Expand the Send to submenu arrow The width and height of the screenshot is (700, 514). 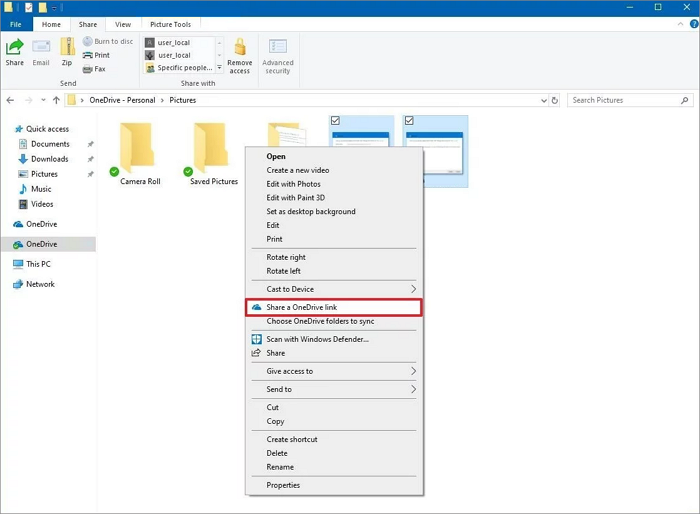414,389
